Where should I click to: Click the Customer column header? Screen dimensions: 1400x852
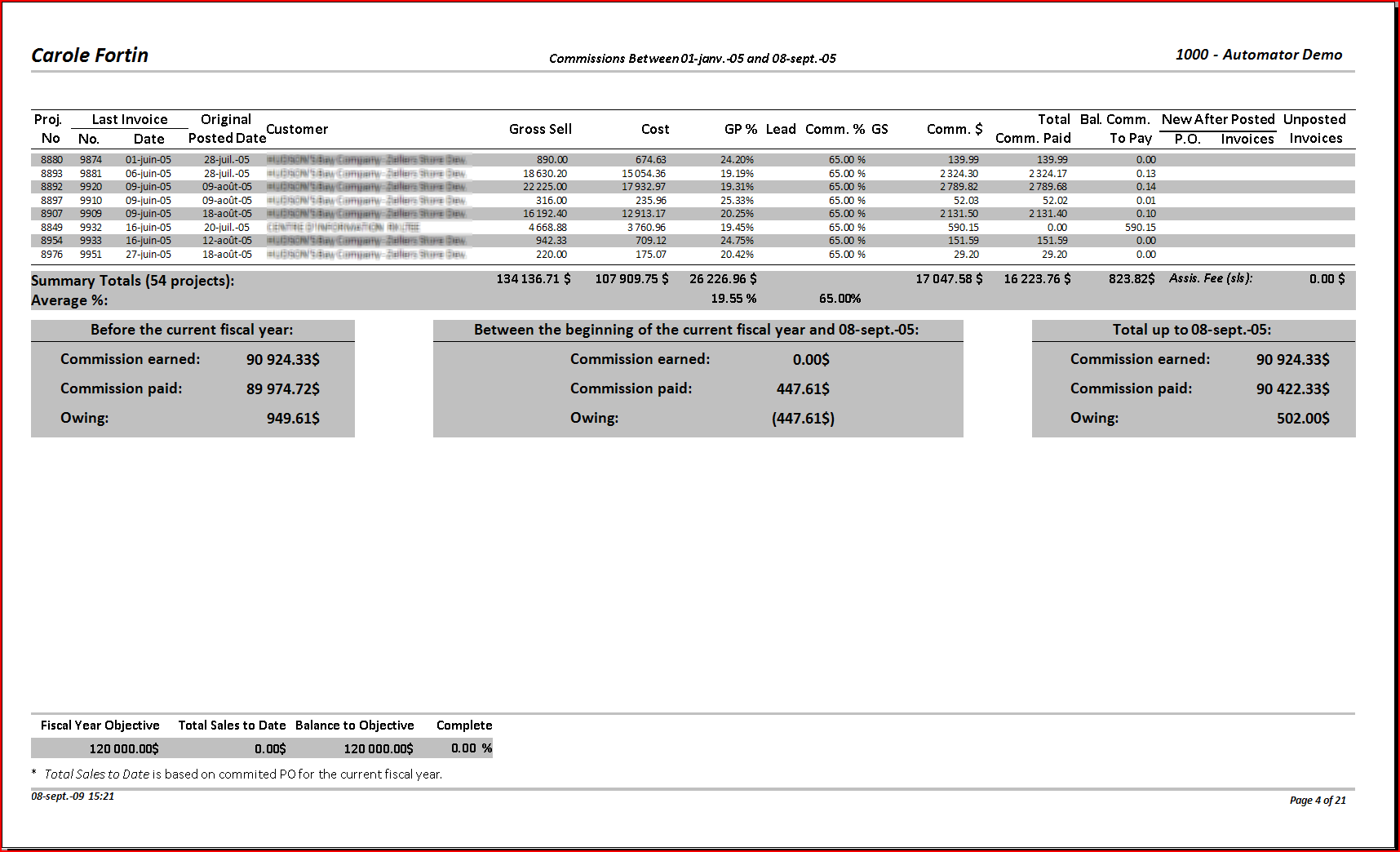[x=297, y=129]
